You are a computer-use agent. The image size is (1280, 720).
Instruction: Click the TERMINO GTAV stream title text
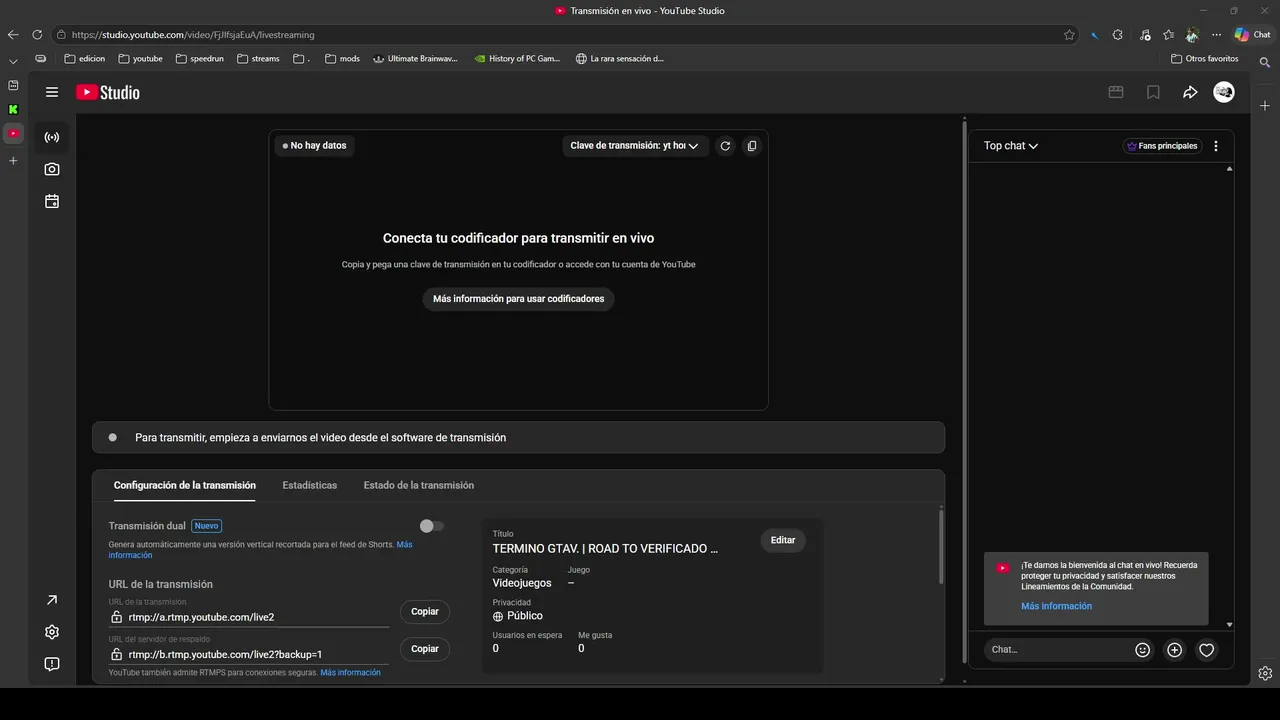(x=605, y=549)
